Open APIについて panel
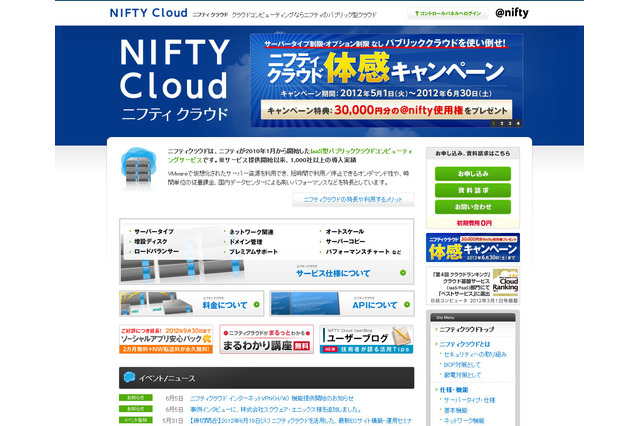Screen dimensions: 640x426 point(342,304)
